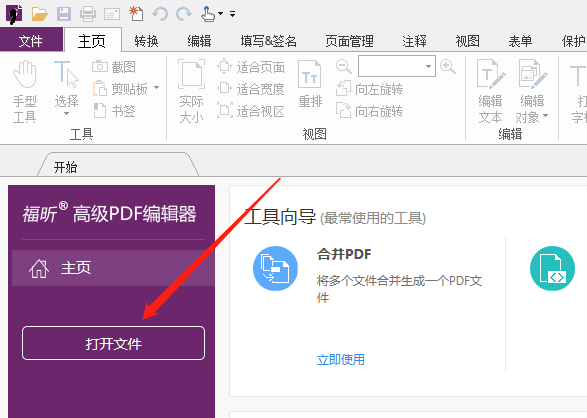The image size is (587, 418).
Task: Click the 立即使用 link under 合并PDF
Action: pyautogui.click(x=341, y=359)
